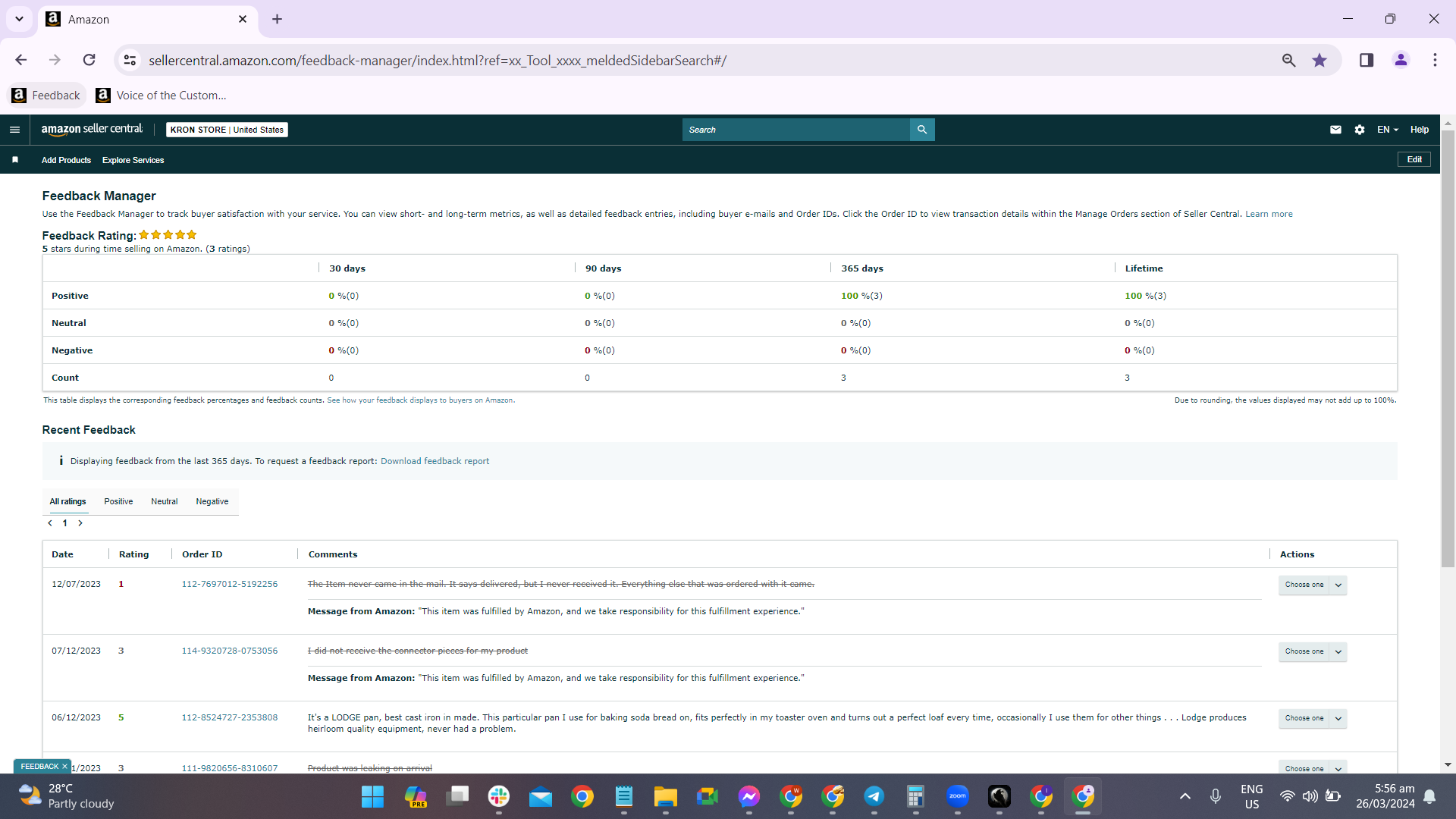This screenshot has width=1456, height=819.
Task: Click the Help link in header
Action: 1420,130
